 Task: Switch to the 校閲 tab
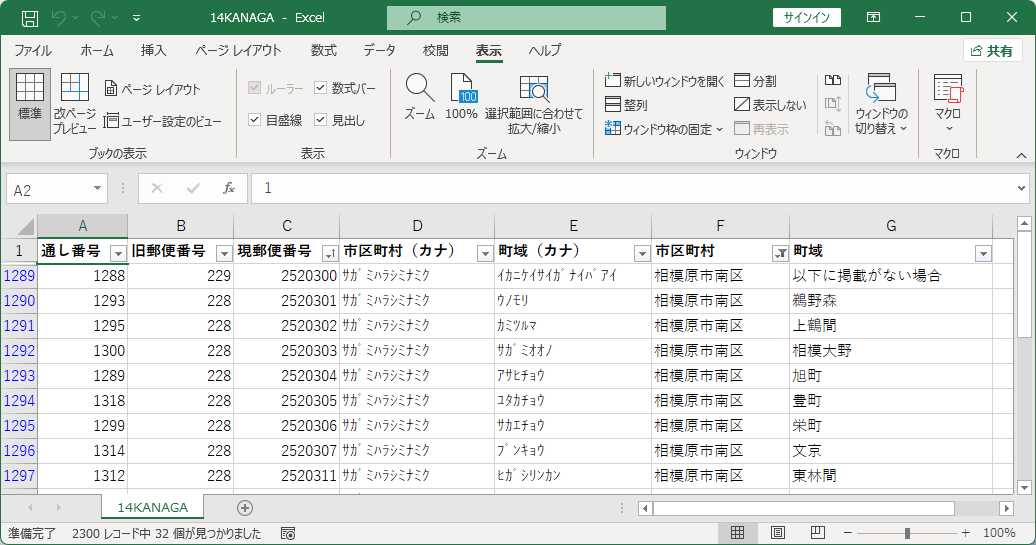pos(436,50)
